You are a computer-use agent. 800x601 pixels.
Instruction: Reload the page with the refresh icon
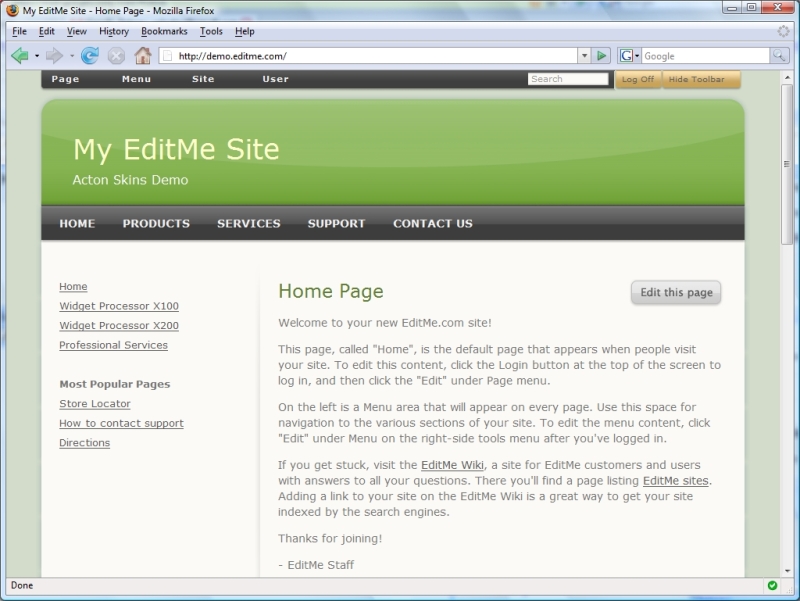90,55
